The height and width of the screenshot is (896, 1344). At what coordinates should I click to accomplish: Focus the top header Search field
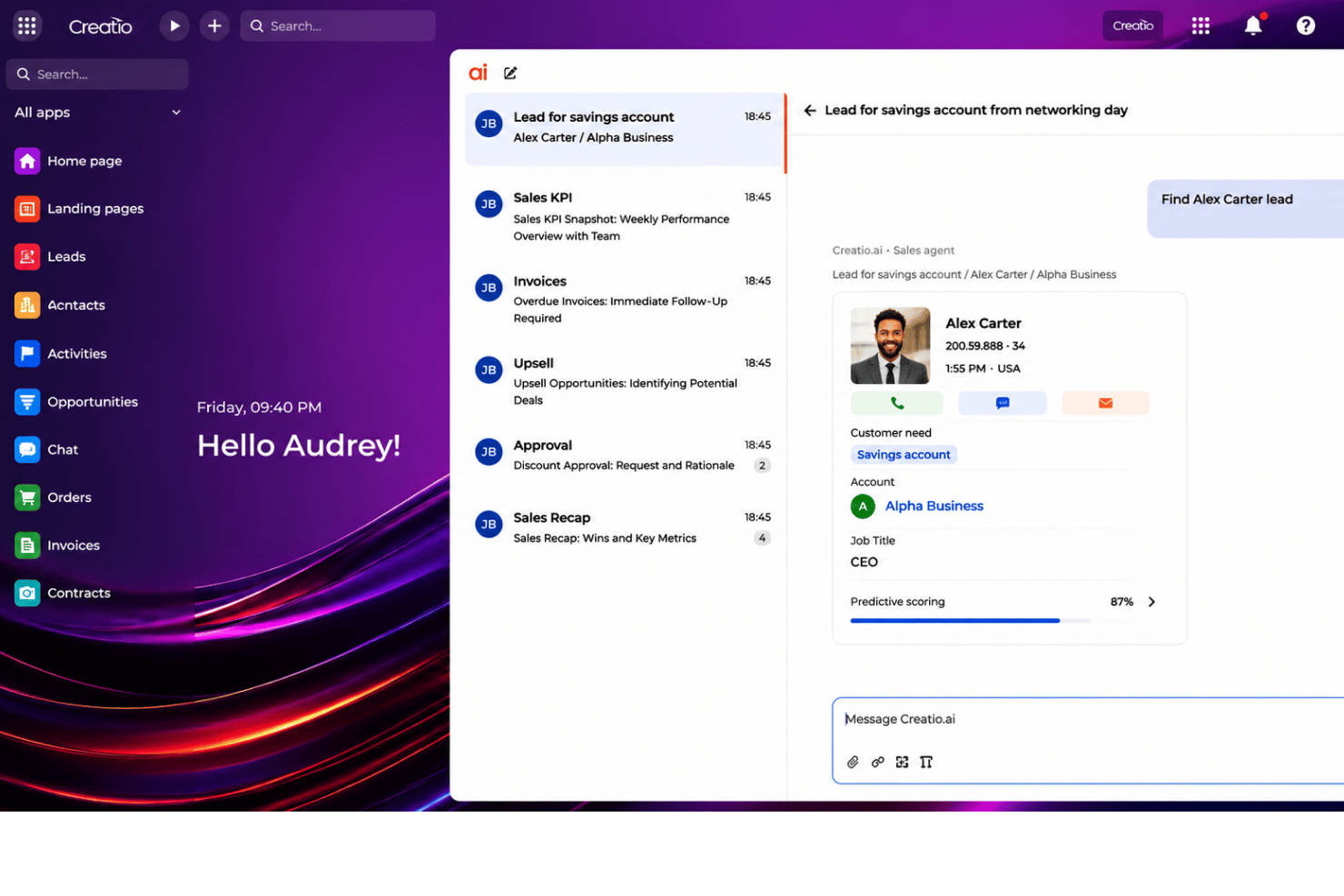[338, 25]
